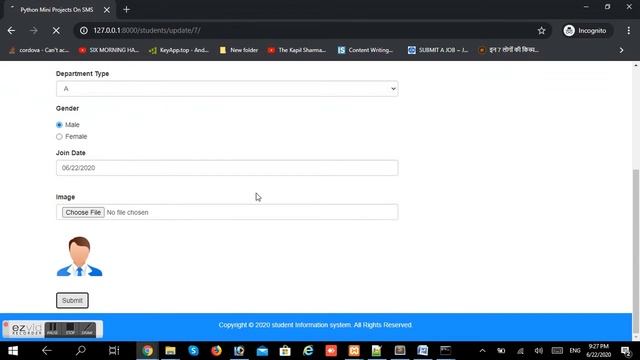Click the student avatar image
Image resolution: width=640 pixels, height=360 pixels.
coord(79,256)
